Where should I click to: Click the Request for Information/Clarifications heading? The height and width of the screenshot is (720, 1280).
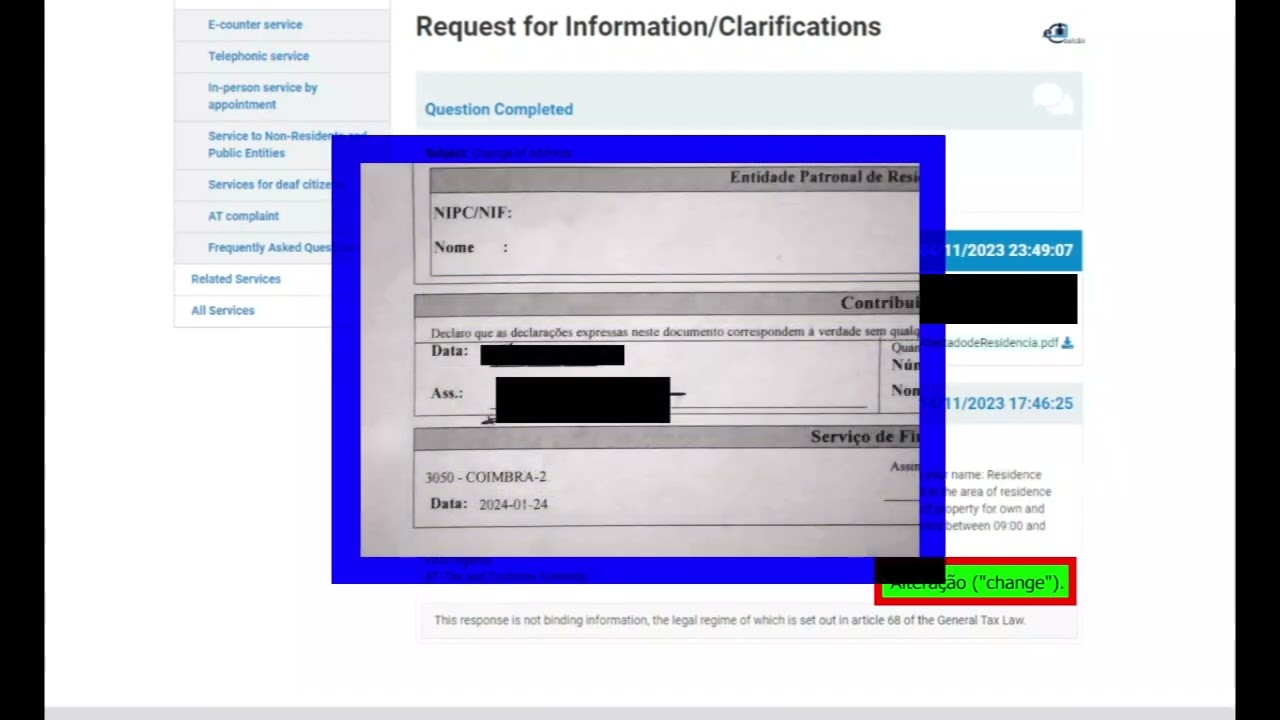click(648, 27)
